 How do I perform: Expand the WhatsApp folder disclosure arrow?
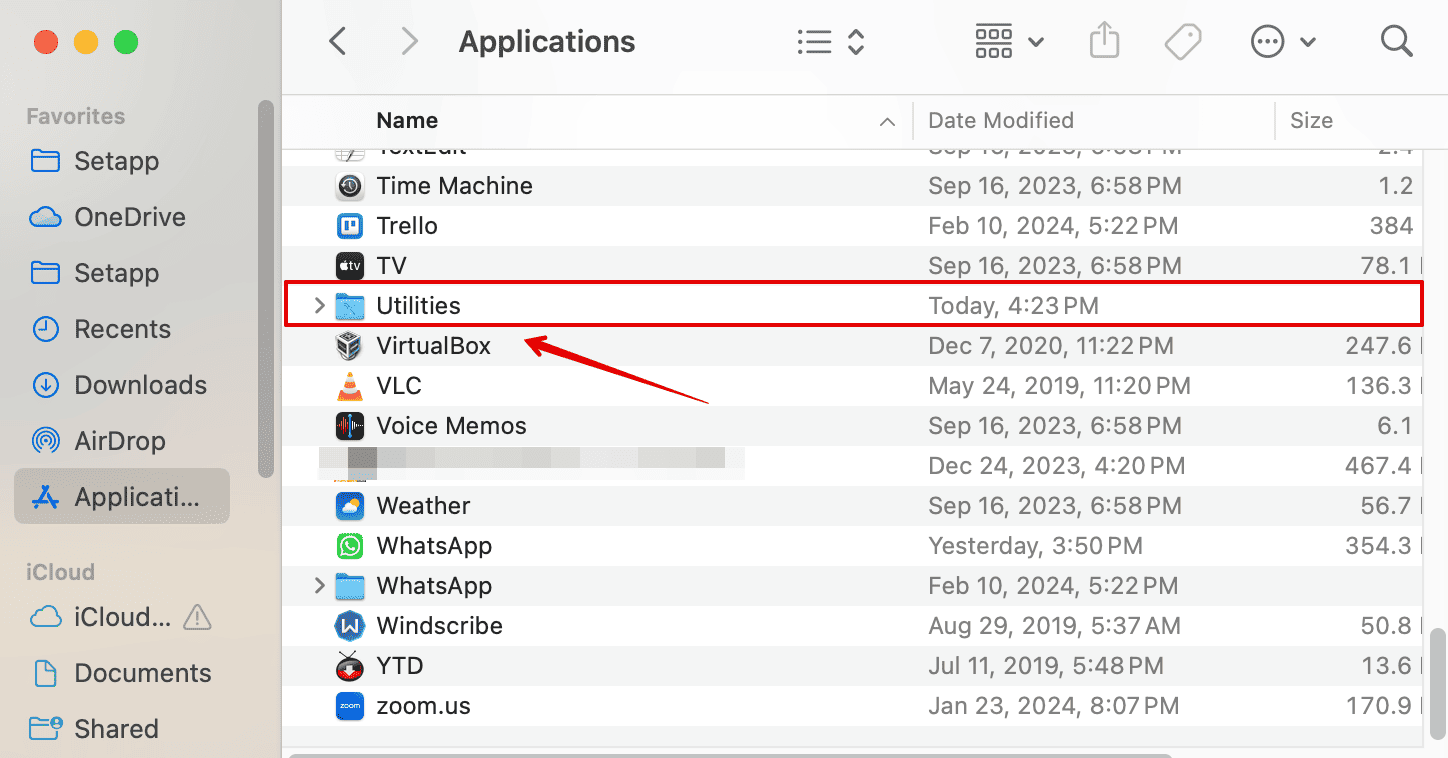tap(319, 586)
